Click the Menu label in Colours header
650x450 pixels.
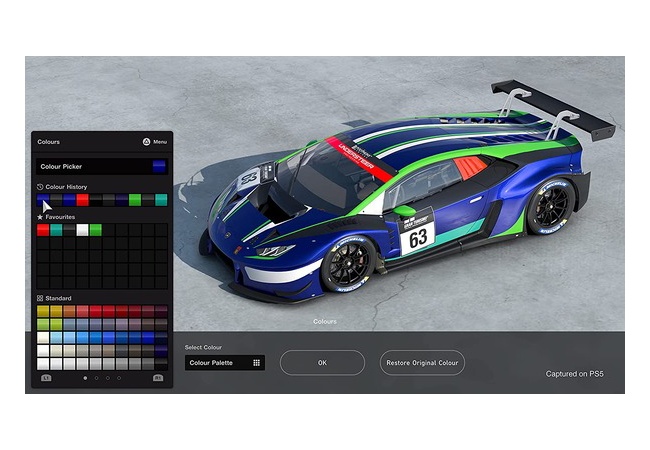[x=160, y=142]
